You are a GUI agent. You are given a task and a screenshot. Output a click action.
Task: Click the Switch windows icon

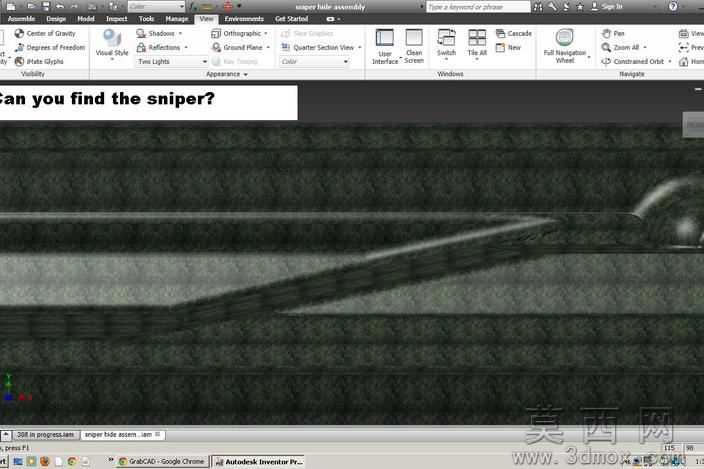(x=446, y=38)
